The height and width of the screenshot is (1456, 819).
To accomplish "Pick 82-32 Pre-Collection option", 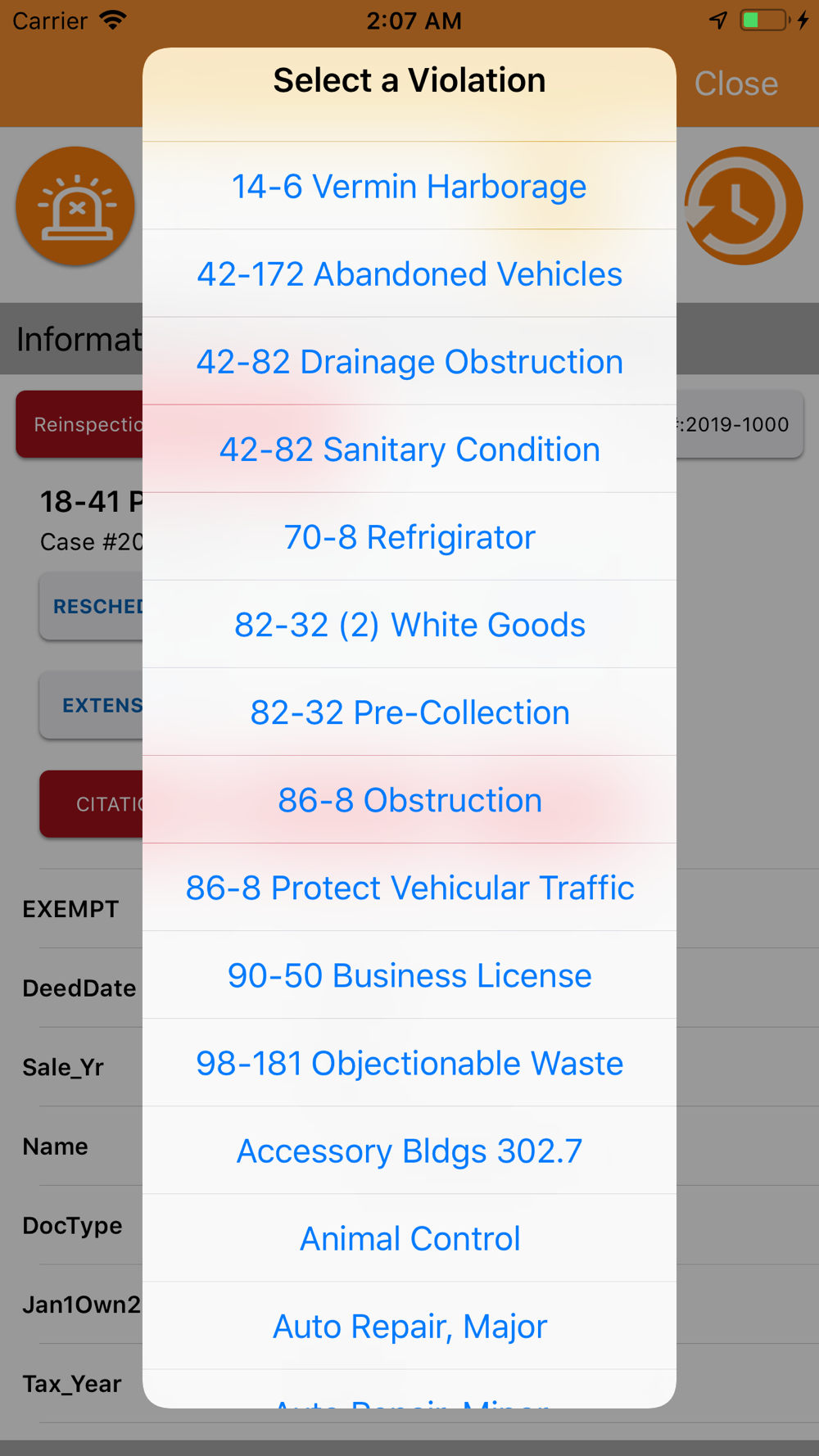I will point(409,712).
